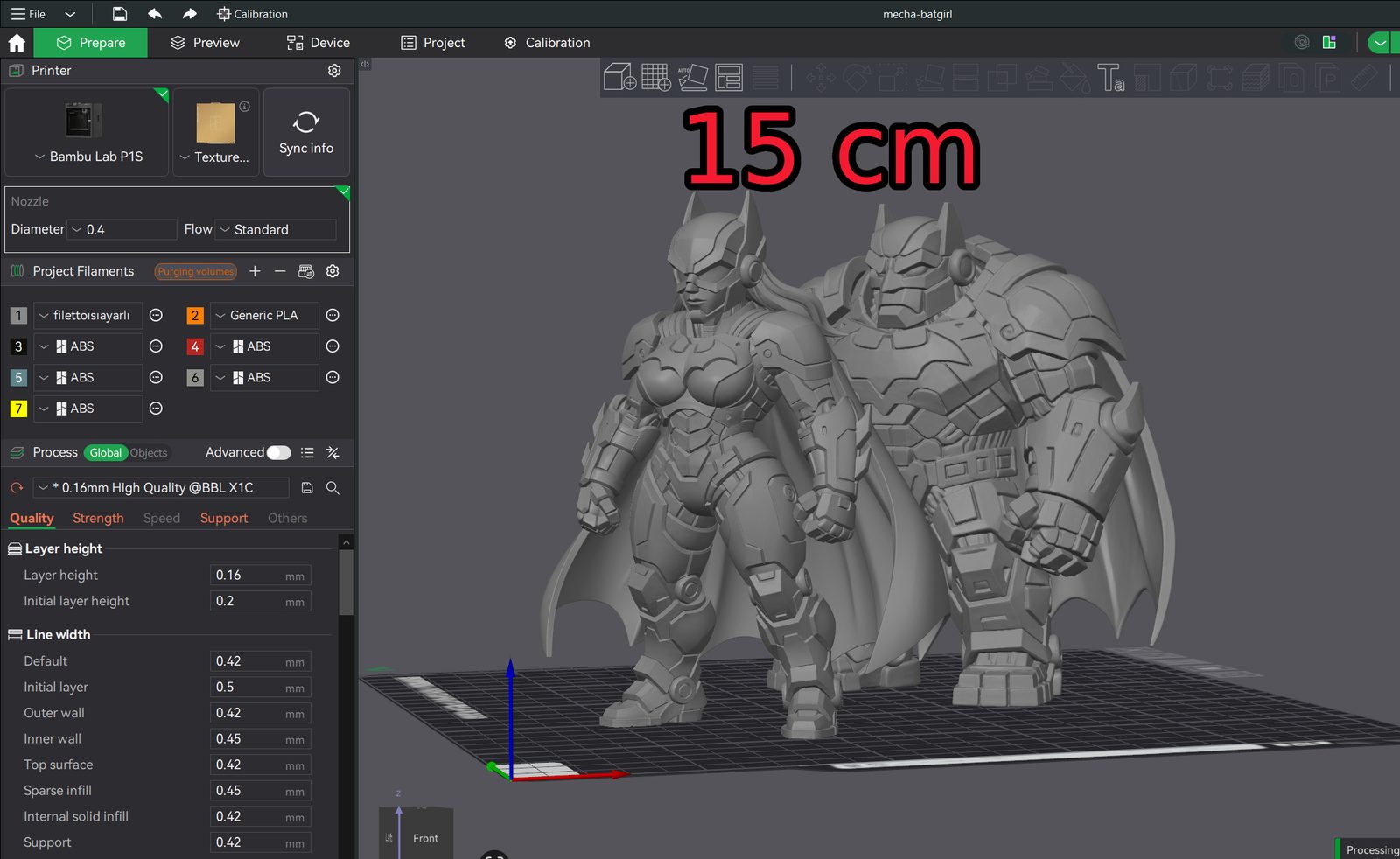
Task: Click the Bambu Farm Manager green icon
Action: (1329, 42)
